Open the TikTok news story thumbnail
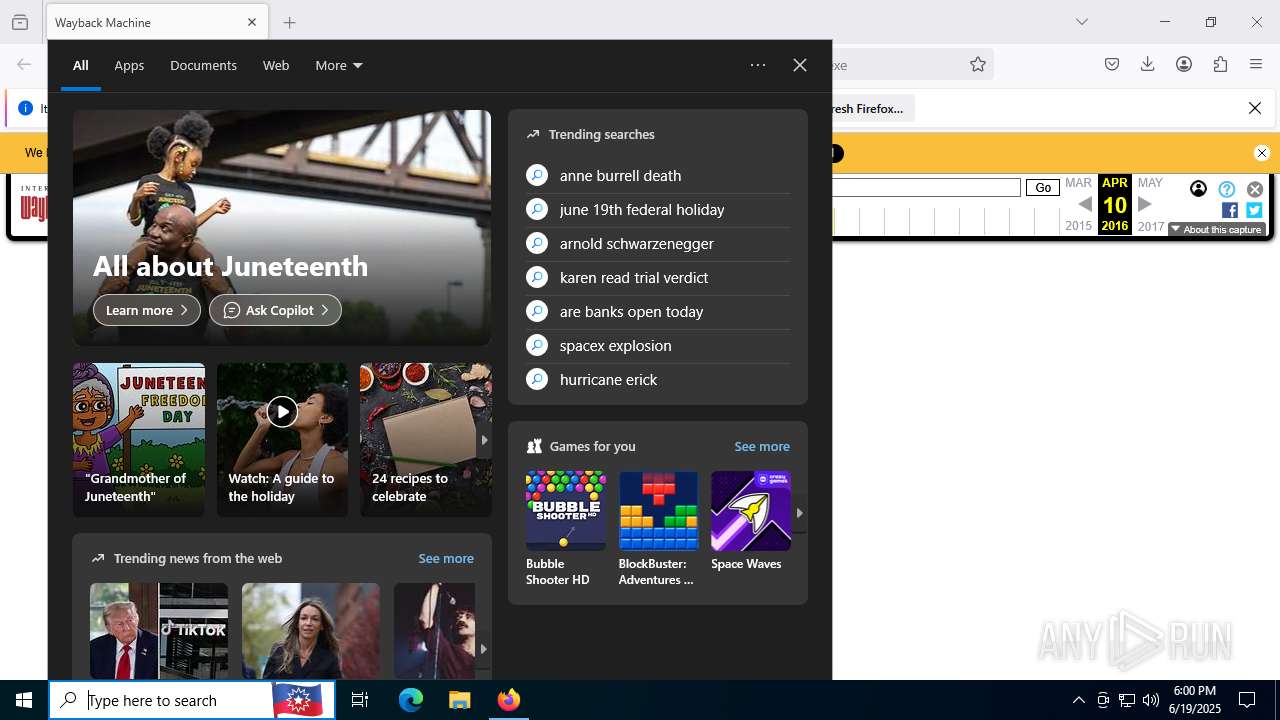 [x=159, y=631]
